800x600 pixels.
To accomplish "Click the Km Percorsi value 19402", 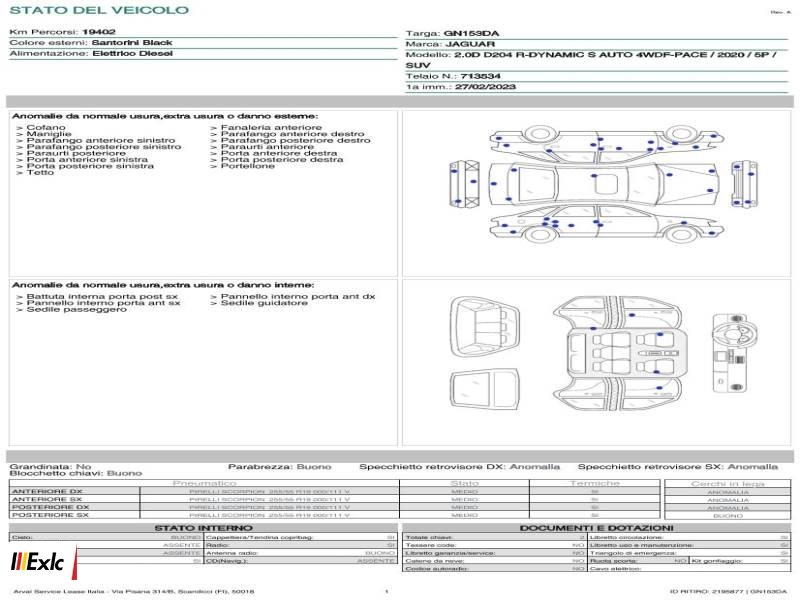I will point(99,32).
